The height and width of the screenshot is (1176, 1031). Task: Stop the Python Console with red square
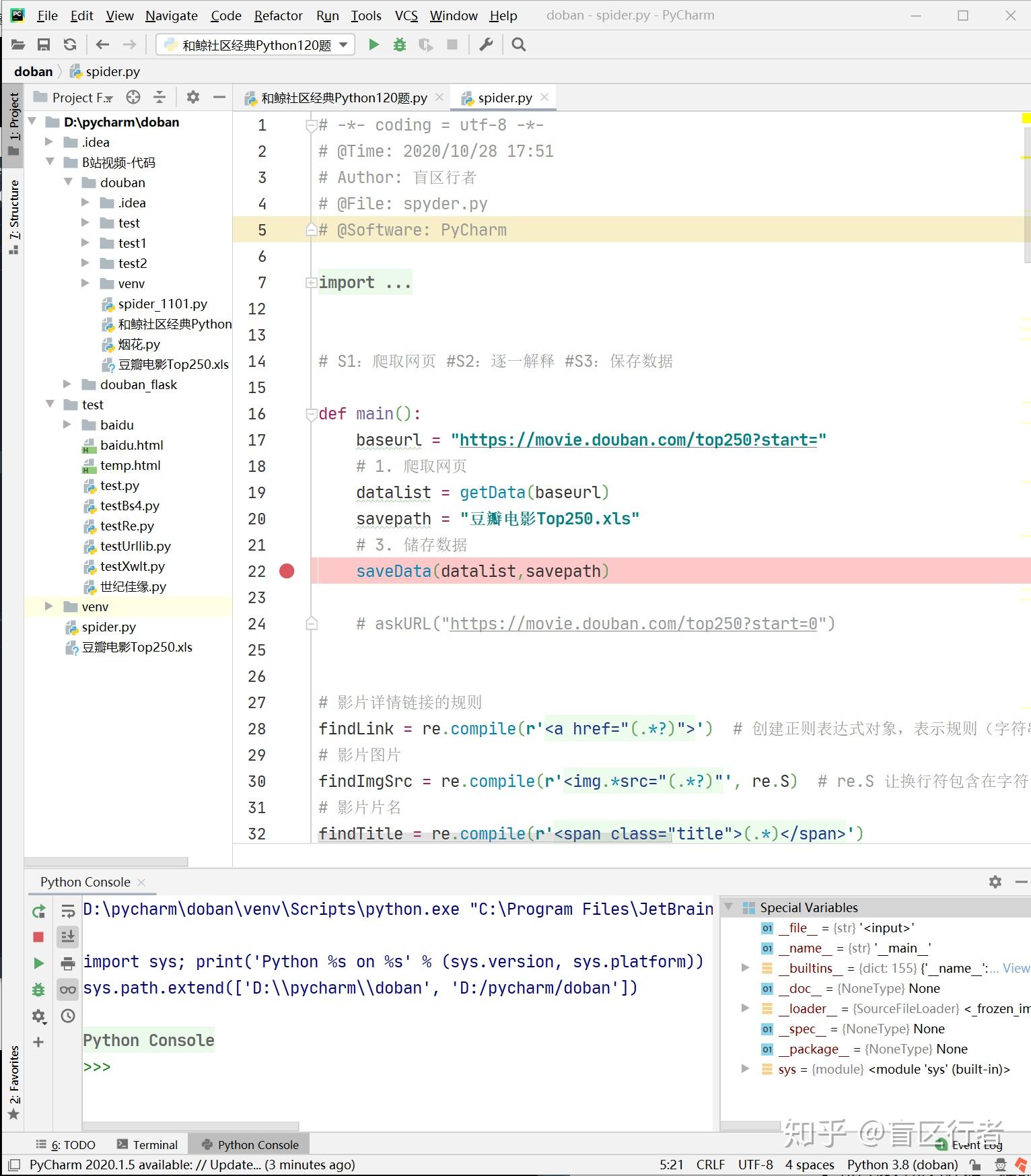click(x=38, y=937)
